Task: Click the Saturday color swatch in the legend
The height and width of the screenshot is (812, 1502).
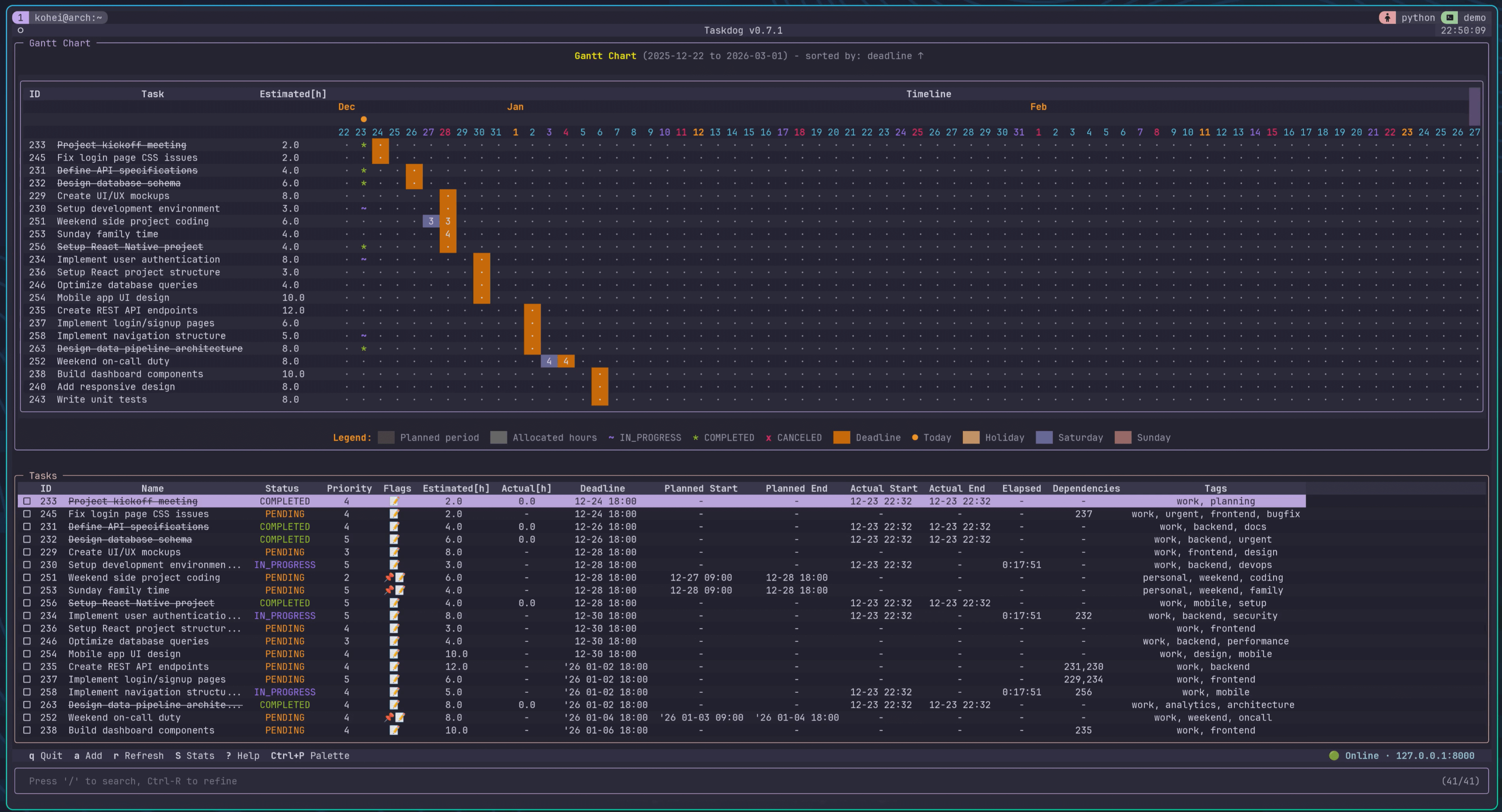Action: [x=1045, y=437]
